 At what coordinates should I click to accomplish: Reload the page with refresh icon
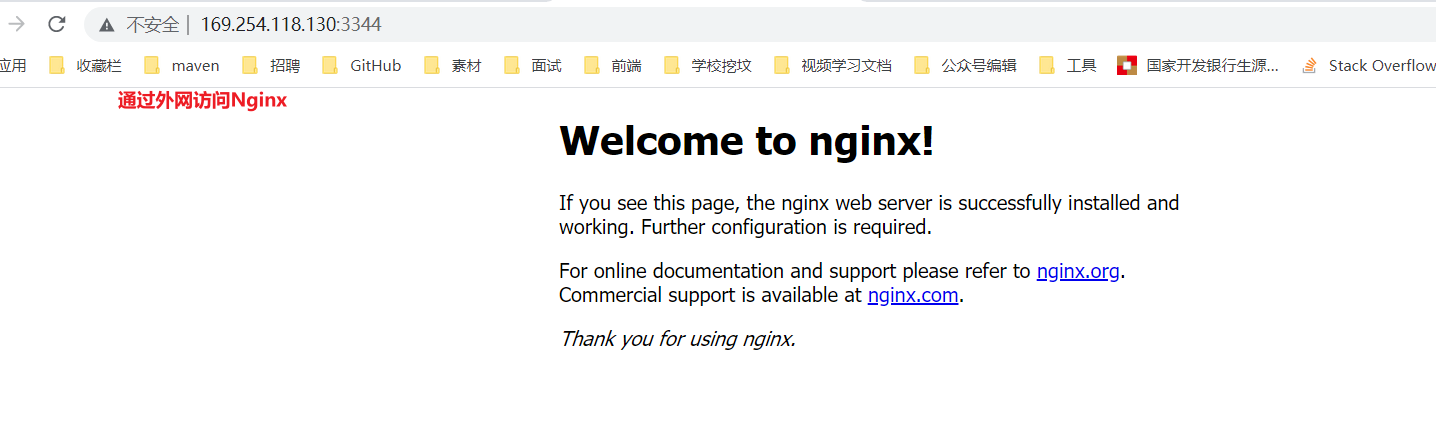[x=57, y=24]
